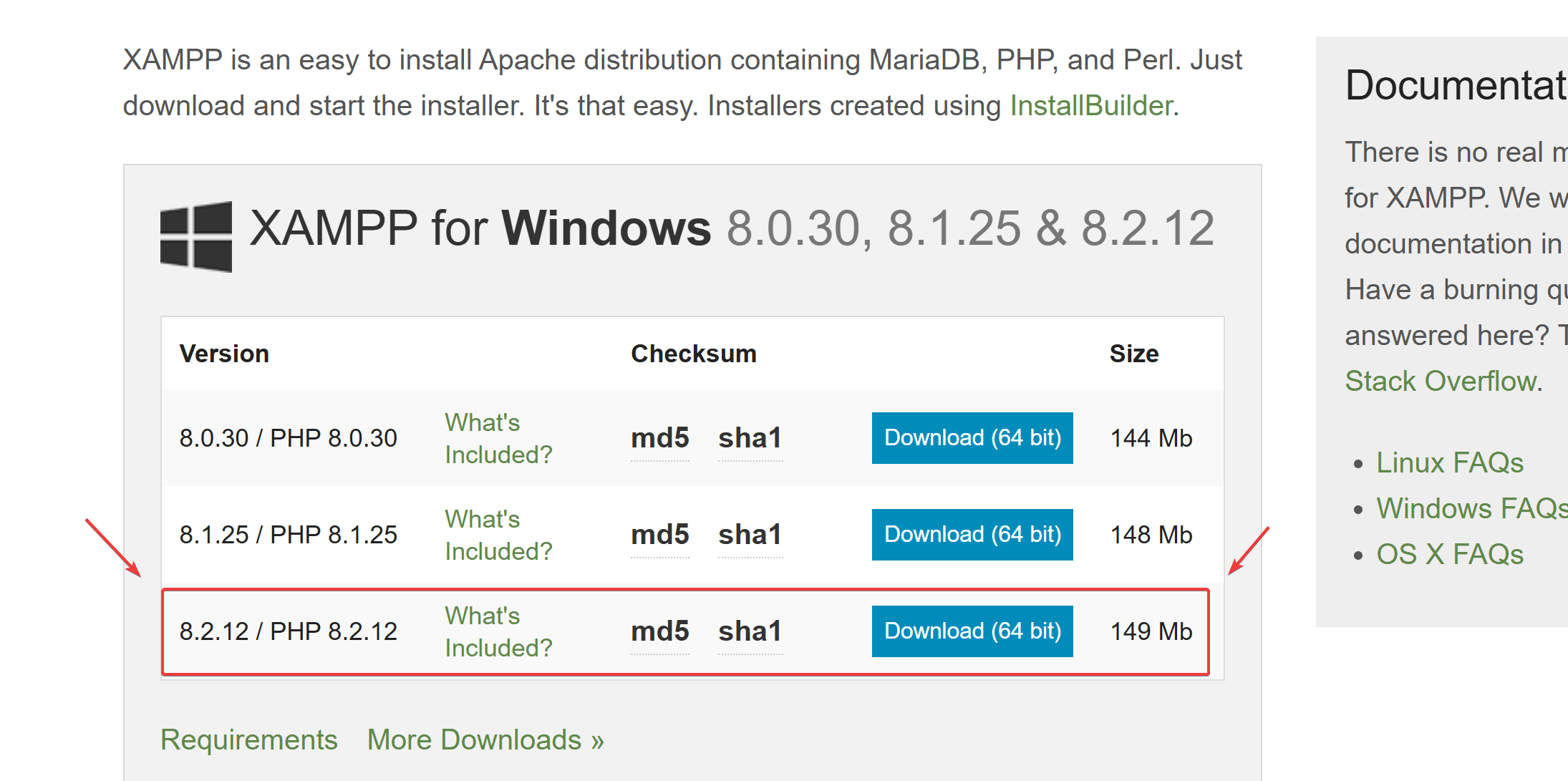The image size is (1568, 781).
Task: Show md5 checksum for version 8.1.25
Action: tap(659, 535)
